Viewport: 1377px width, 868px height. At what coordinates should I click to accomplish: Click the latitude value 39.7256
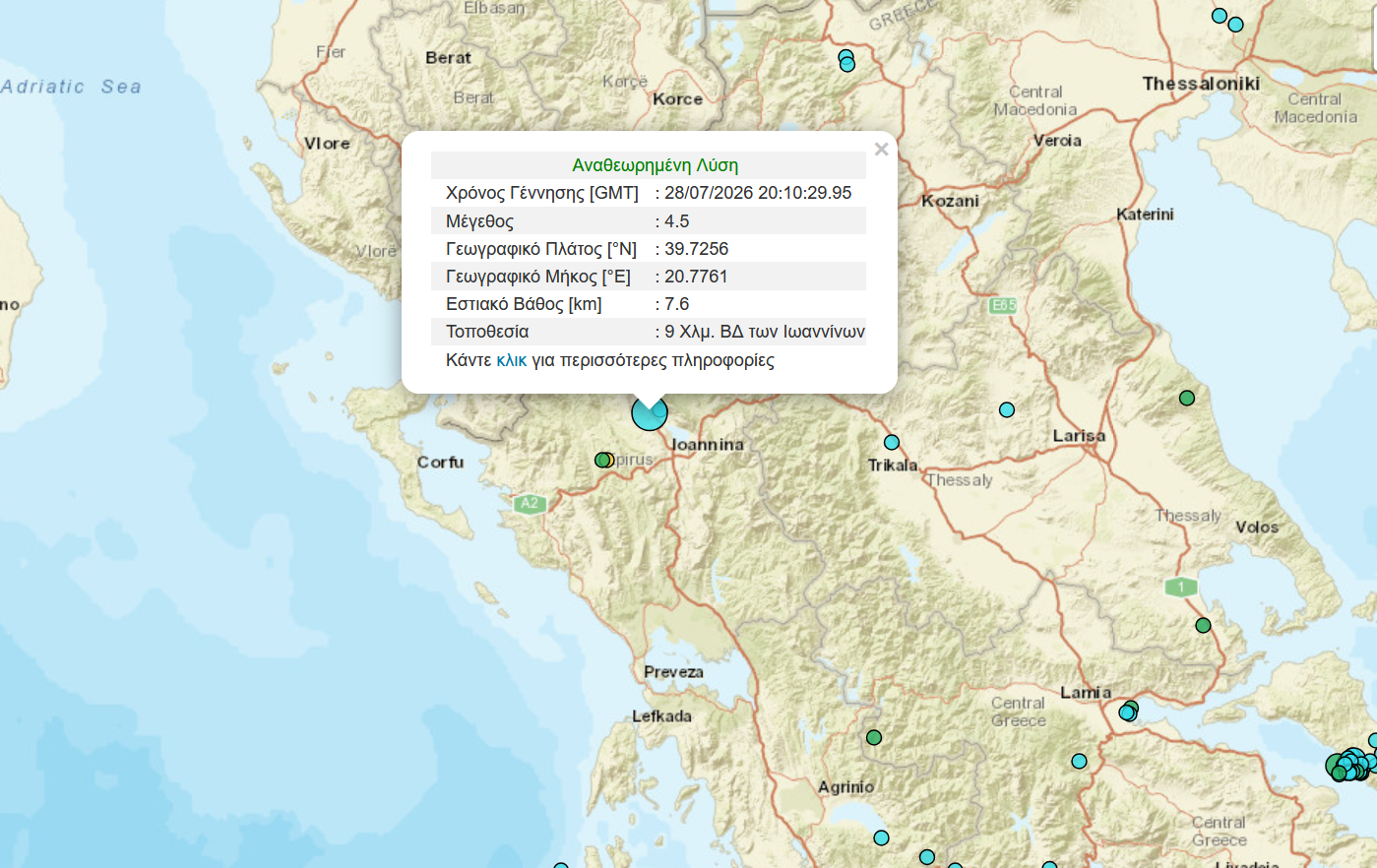[x=697, y=249]
